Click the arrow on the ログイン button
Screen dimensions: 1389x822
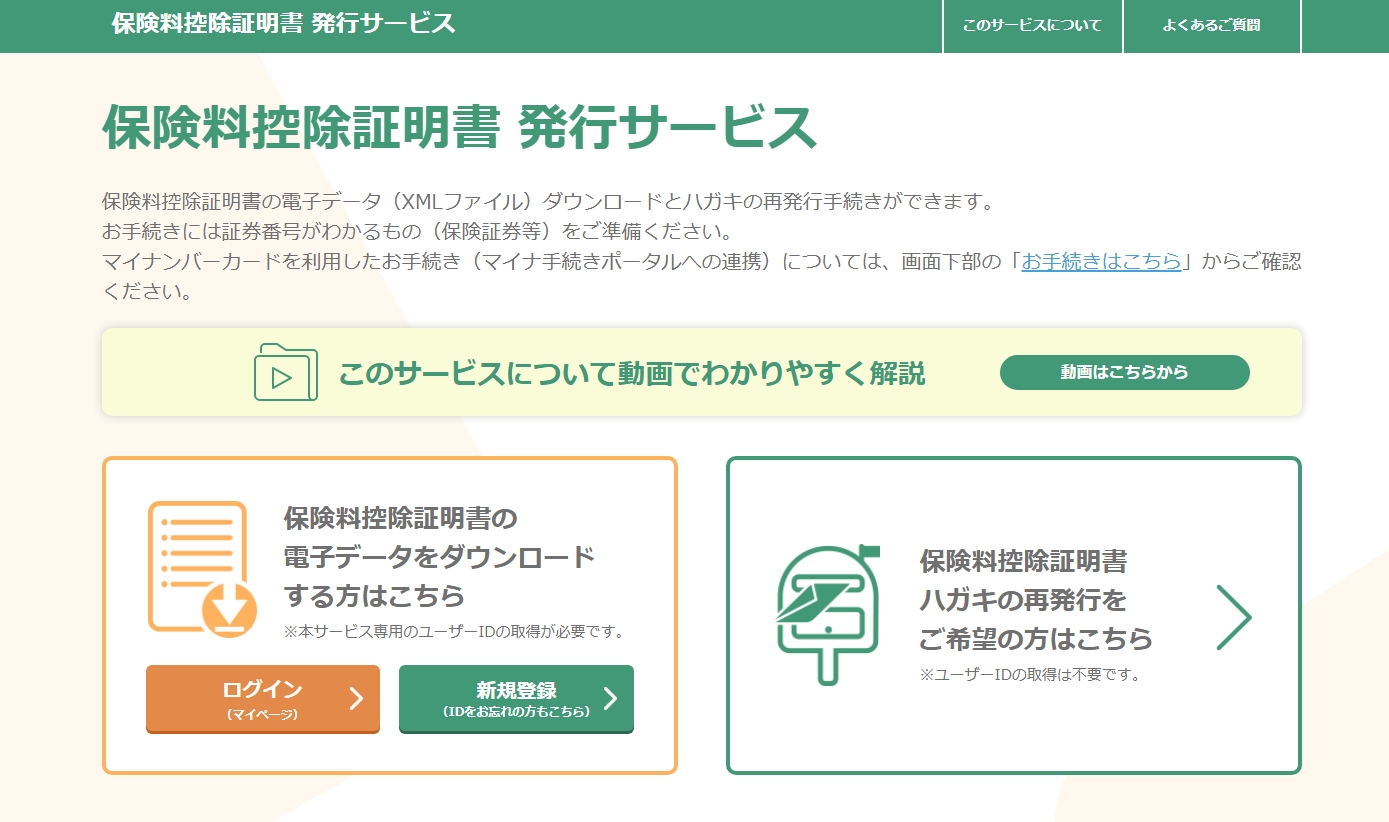(x=356, y=698)
